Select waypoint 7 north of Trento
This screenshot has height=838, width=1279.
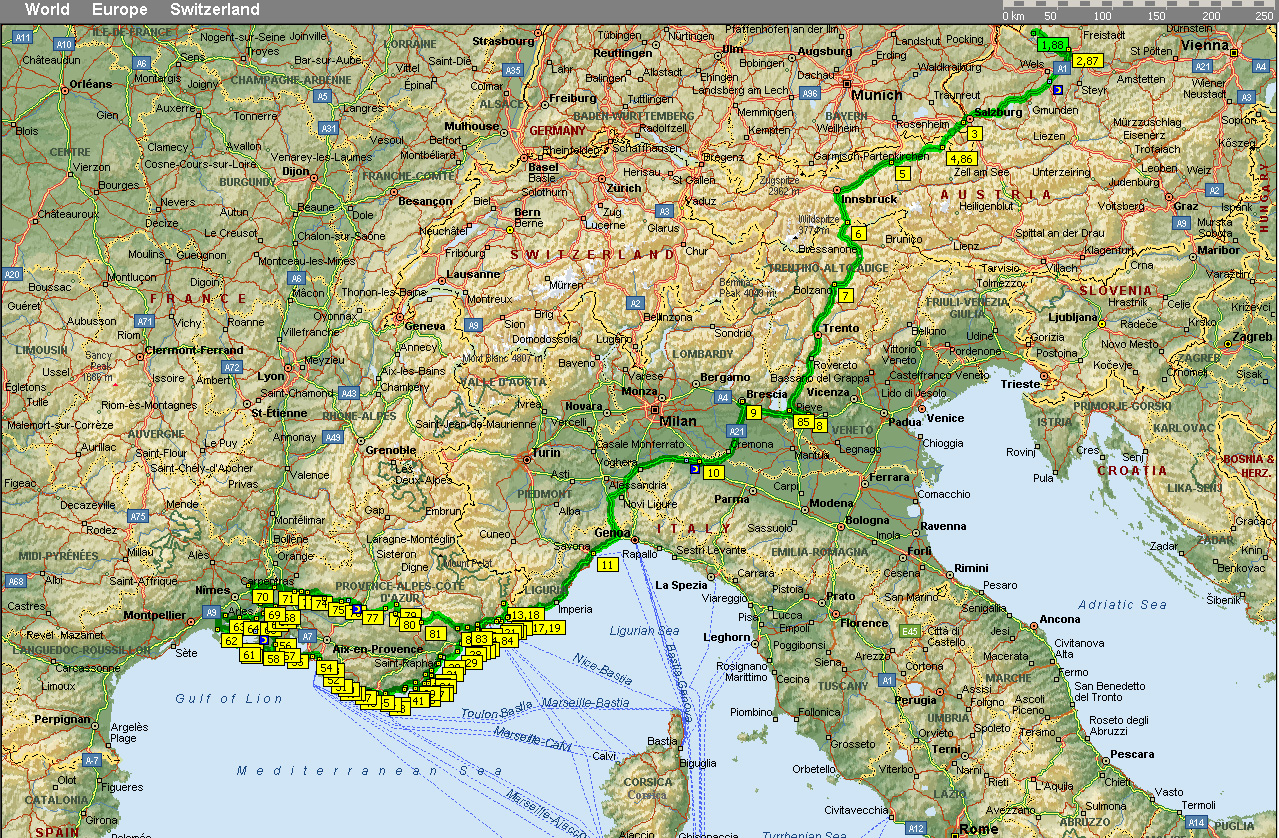[846, 296]
